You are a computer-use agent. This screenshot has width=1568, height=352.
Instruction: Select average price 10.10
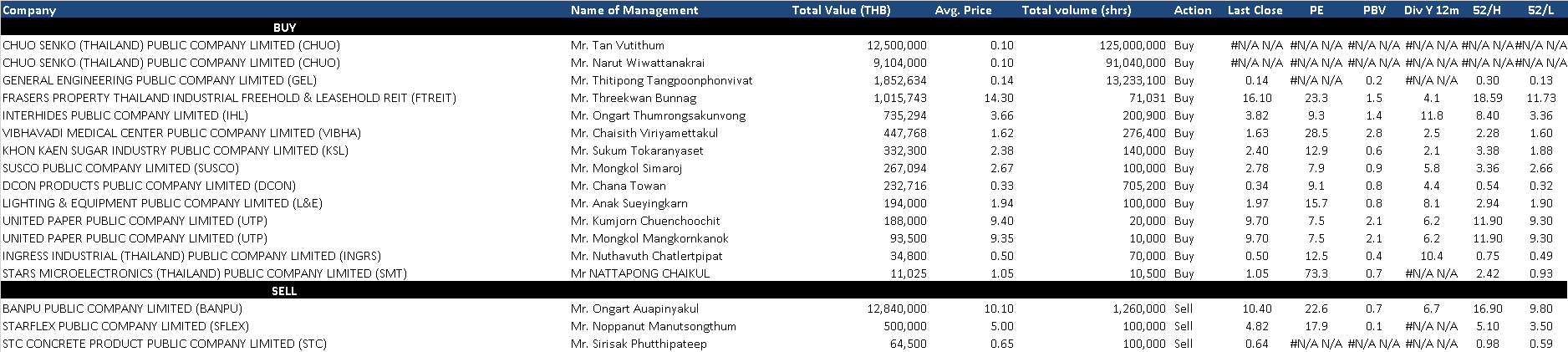[1000, 309]
